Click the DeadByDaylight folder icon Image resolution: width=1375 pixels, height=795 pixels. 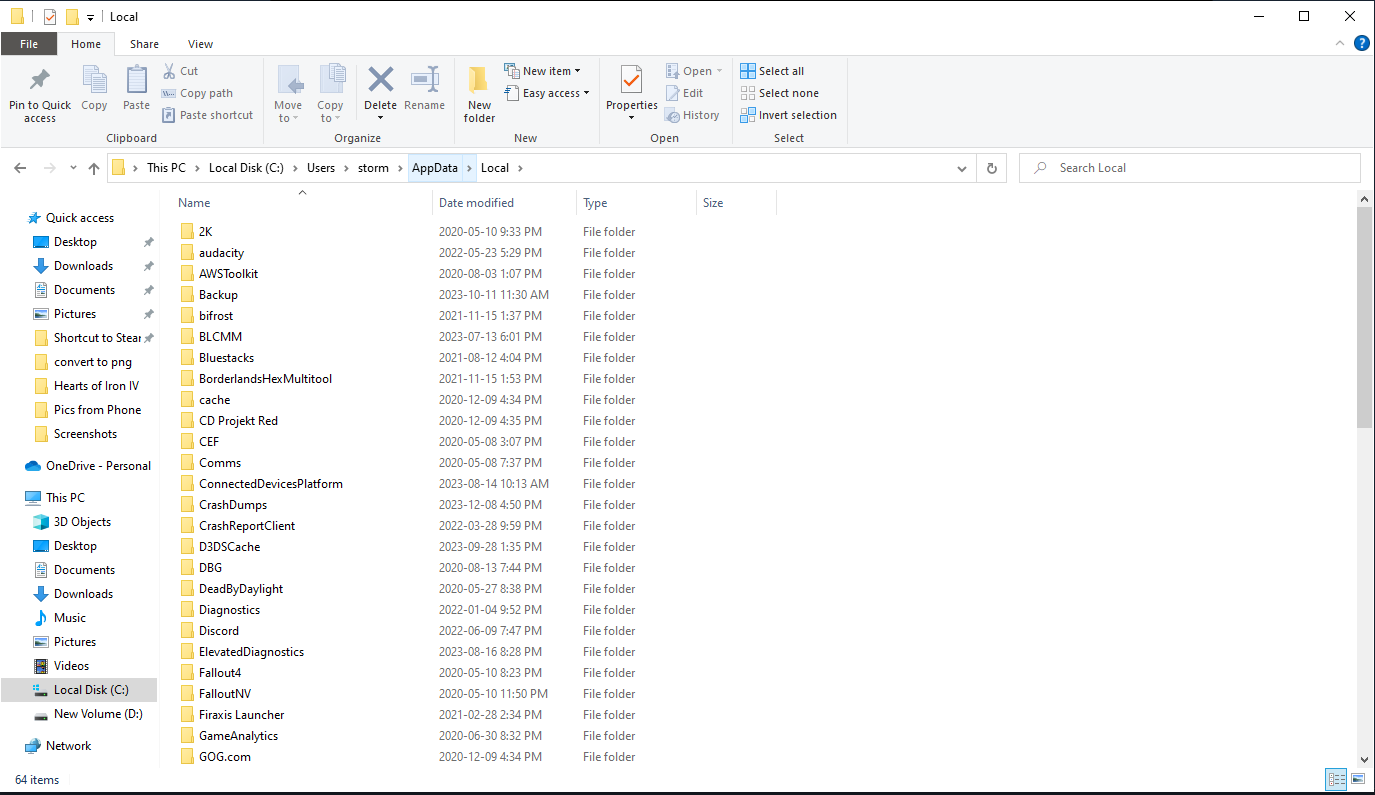click(x=187, y=589)
